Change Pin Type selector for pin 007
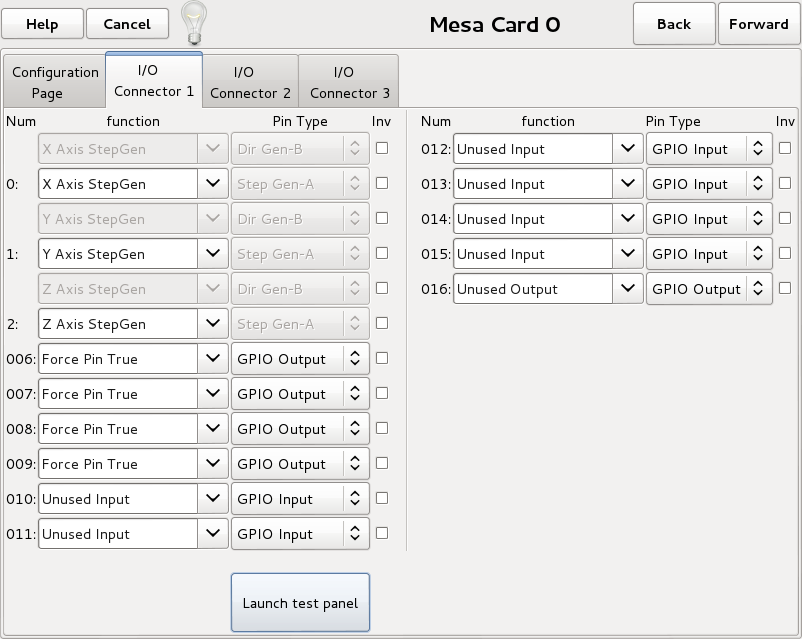 pyautogui.click(x=300, y=394)
